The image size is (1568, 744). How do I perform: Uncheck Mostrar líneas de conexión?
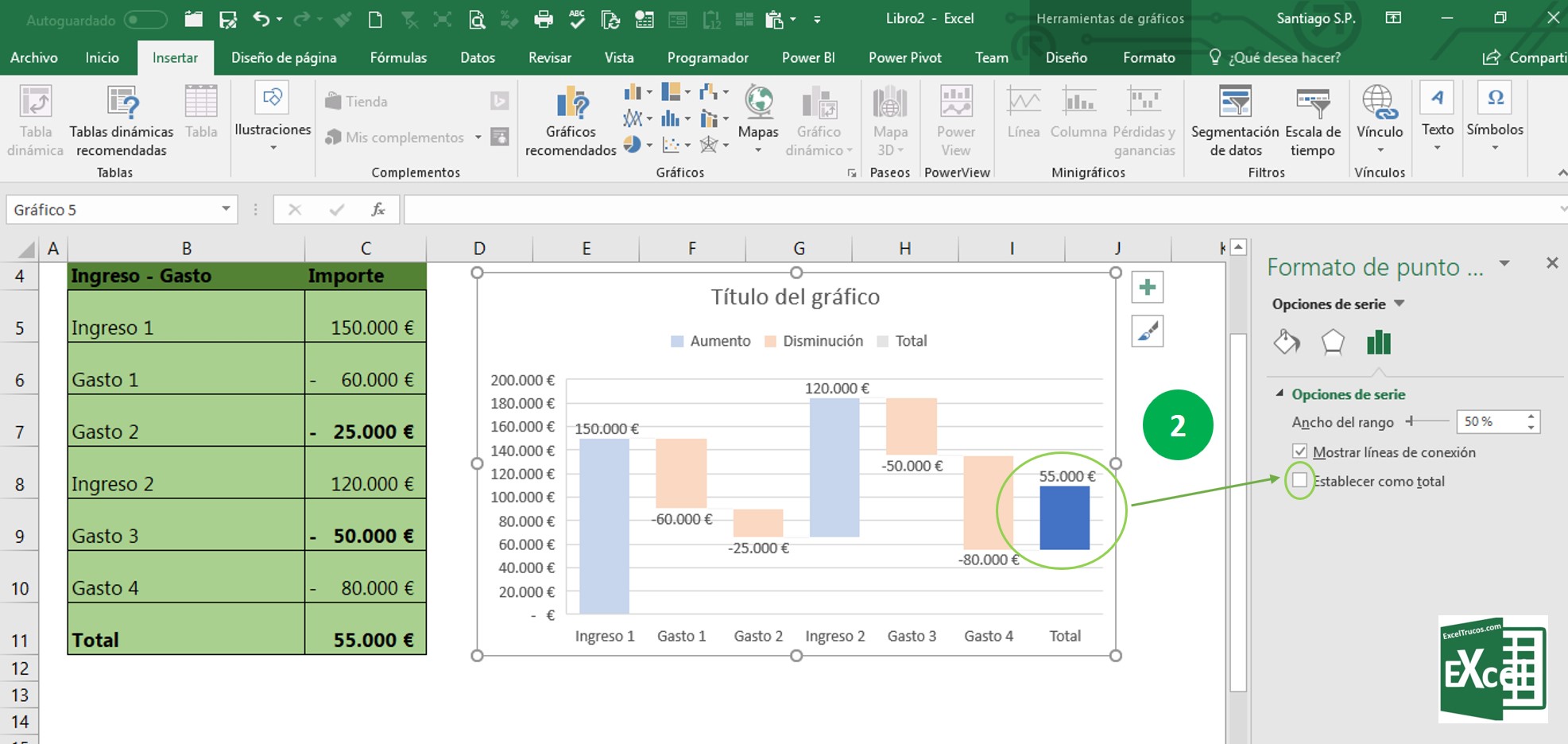coord(1300,451)
